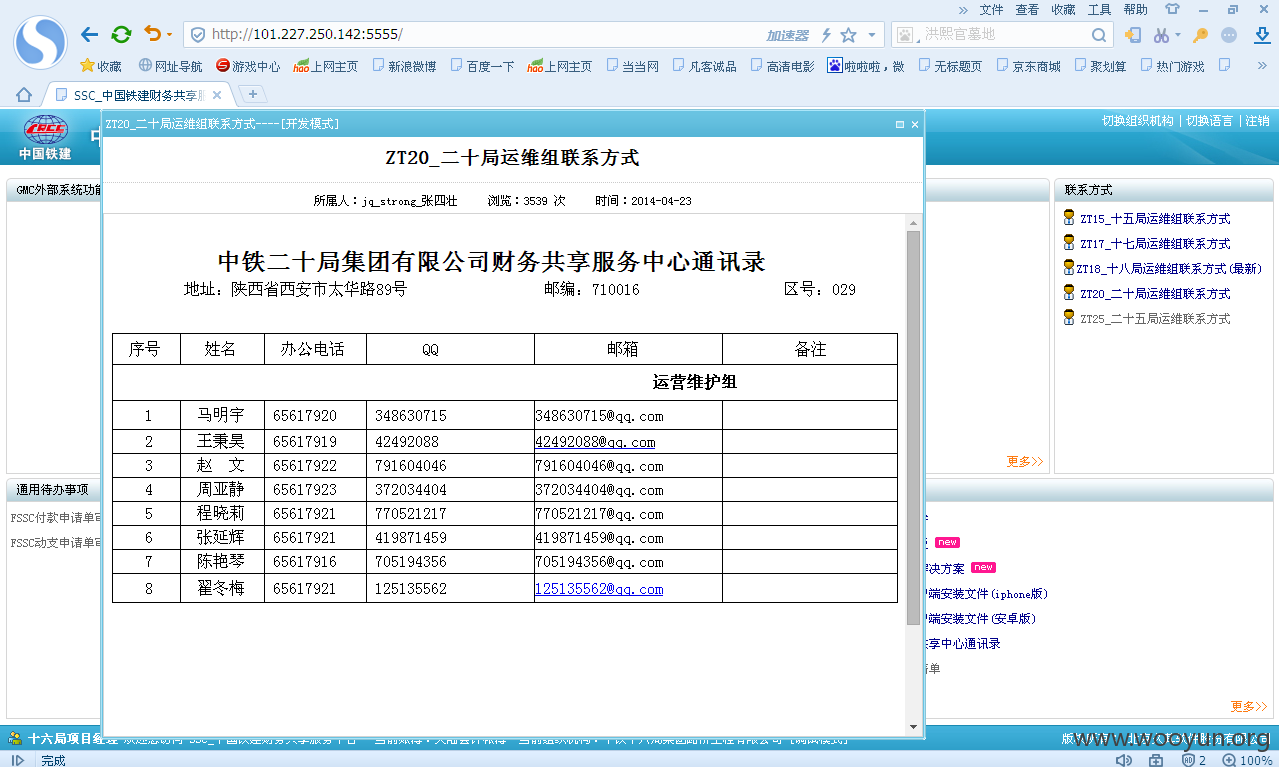Click the lightning speed-mode icon
Image resolution: width=1279 pixels, height=767 pixels.
pos(826,35)
